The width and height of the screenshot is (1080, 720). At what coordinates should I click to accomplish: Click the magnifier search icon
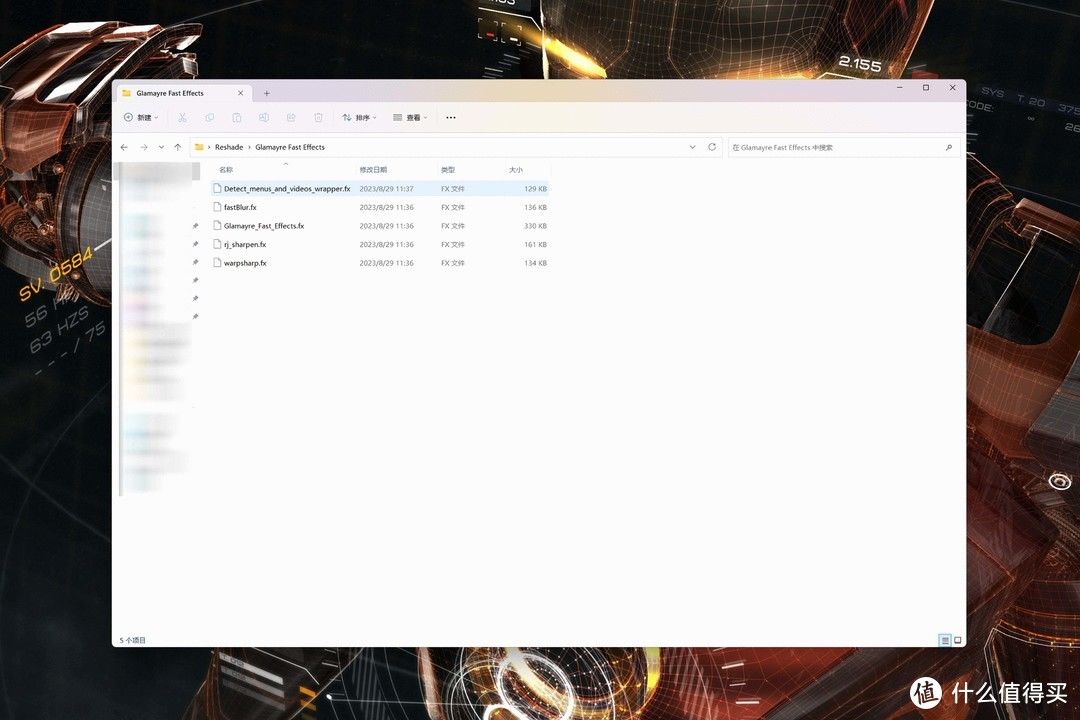click(x=949, y=147)
